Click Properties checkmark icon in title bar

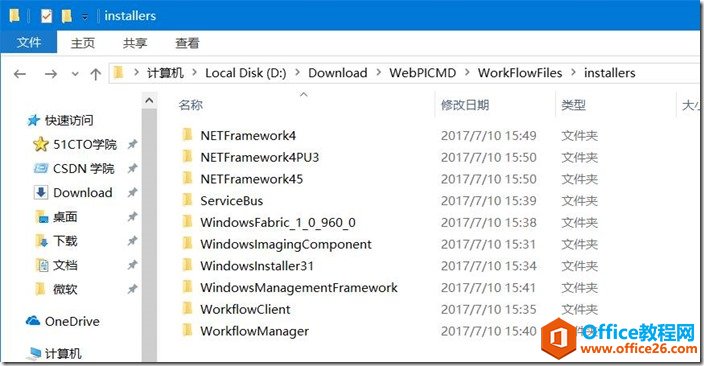[46, 16]
